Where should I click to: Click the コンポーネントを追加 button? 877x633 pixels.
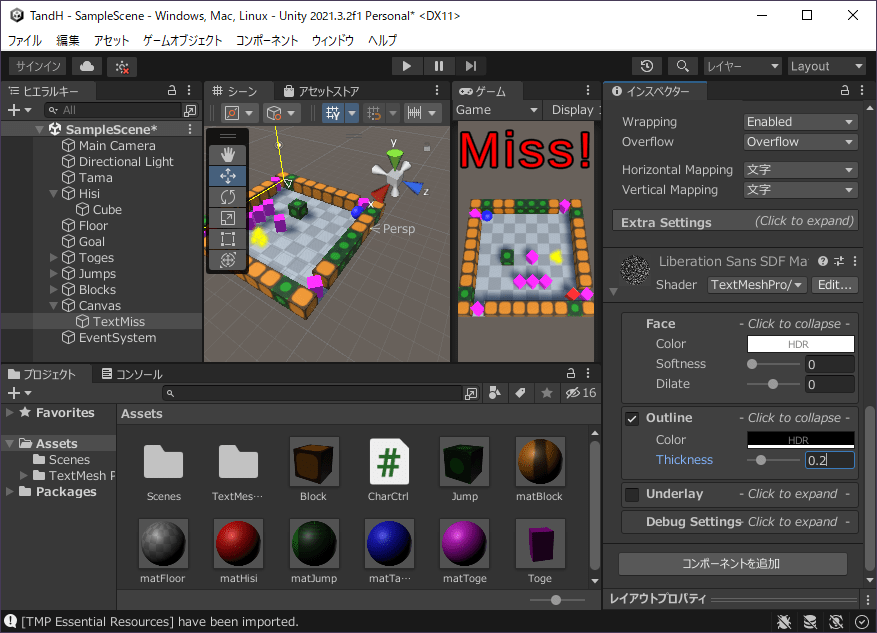click(732, 564)
